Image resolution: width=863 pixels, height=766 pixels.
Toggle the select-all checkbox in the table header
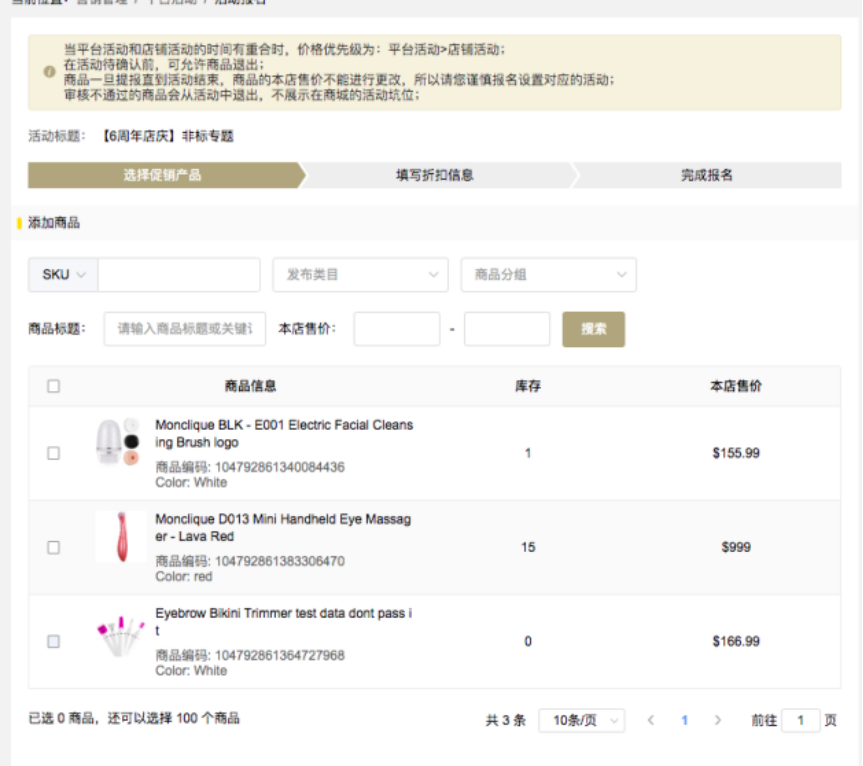pyautogui.click(x=54, y=386)
